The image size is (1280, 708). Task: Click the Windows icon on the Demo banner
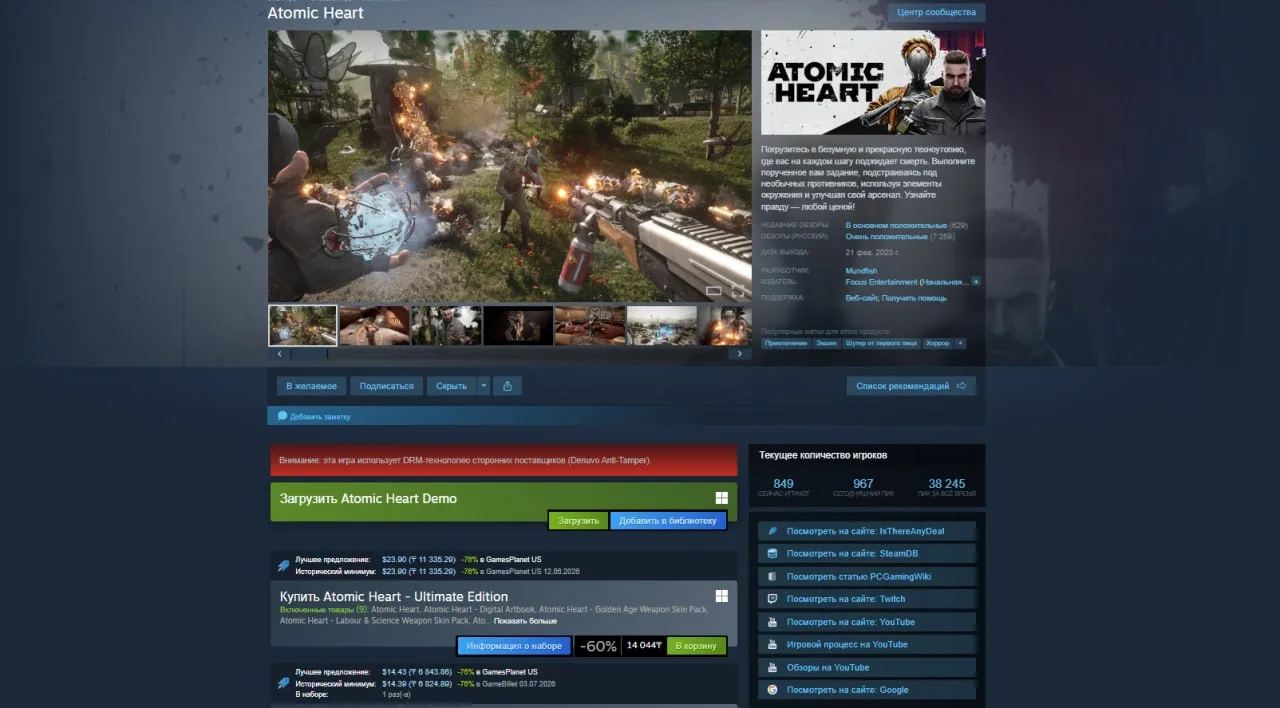coord(721,498)
